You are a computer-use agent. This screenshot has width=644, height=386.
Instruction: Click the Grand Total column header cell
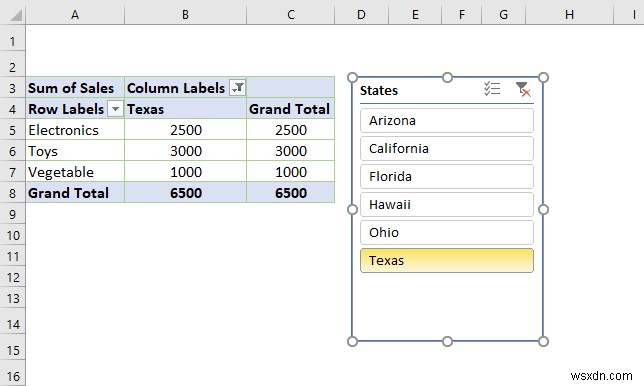[x=291, y=109]
